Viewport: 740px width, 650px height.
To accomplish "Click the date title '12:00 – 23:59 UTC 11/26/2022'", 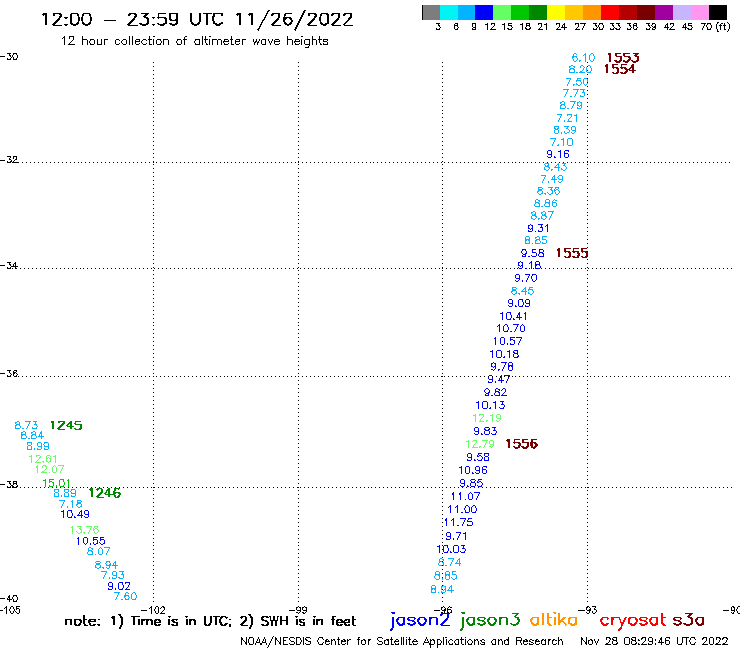I will pyautogui.click(x=197, y=19).
